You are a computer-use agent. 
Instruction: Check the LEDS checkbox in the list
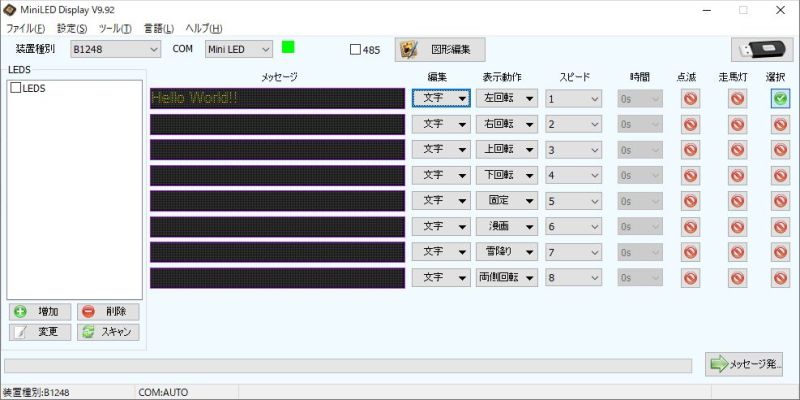16,88
